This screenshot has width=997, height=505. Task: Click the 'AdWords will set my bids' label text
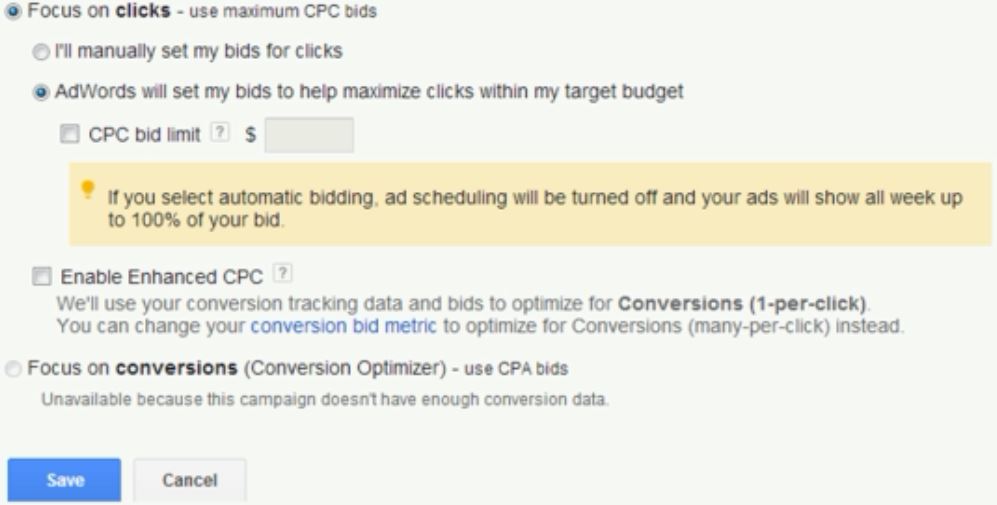click(369, 92)
